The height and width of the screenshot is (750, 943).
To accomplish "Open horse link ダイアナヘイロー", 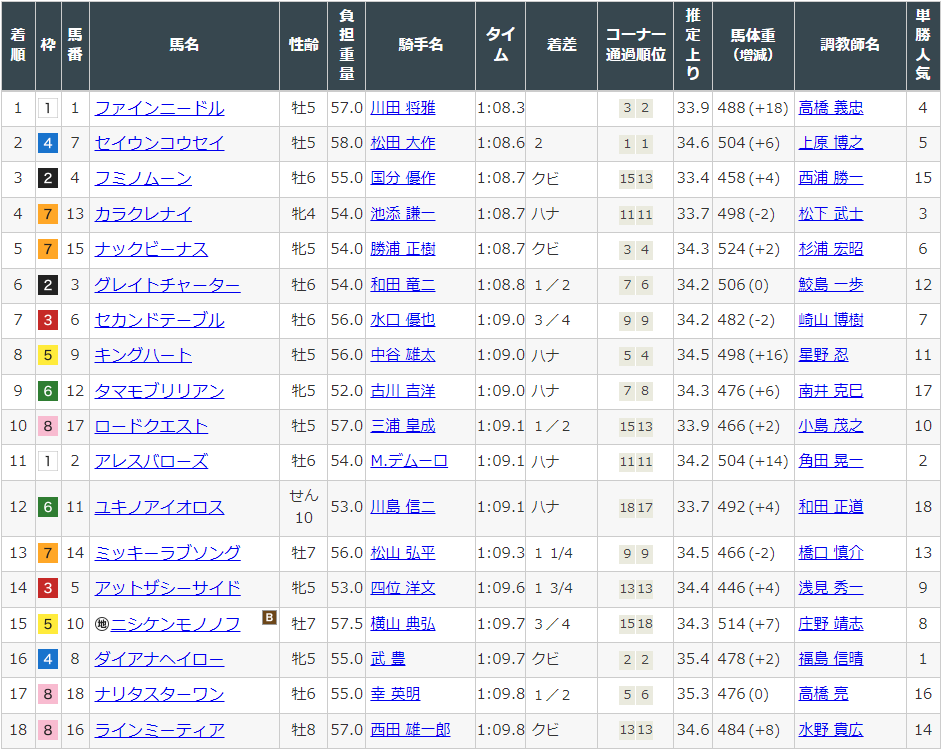I will click(x=159, y=659).
